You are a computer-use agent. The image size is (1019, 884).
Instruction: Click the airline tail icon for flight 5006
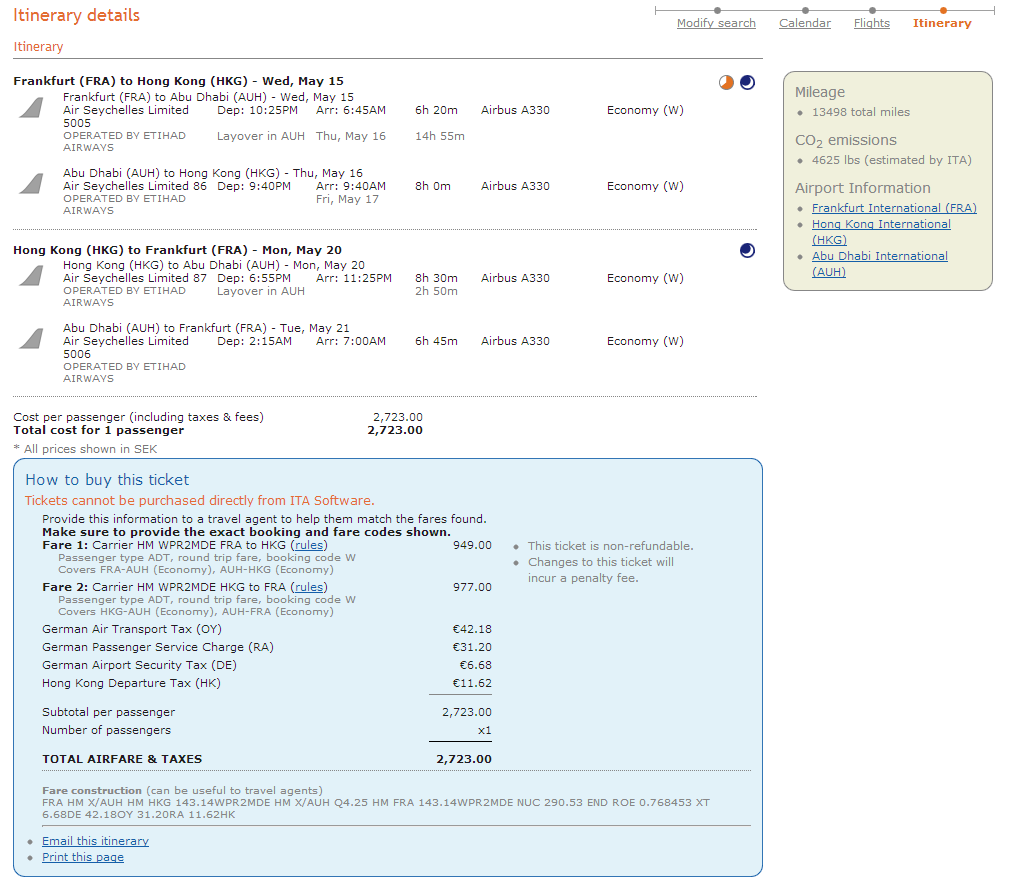[x=32, y=338]
